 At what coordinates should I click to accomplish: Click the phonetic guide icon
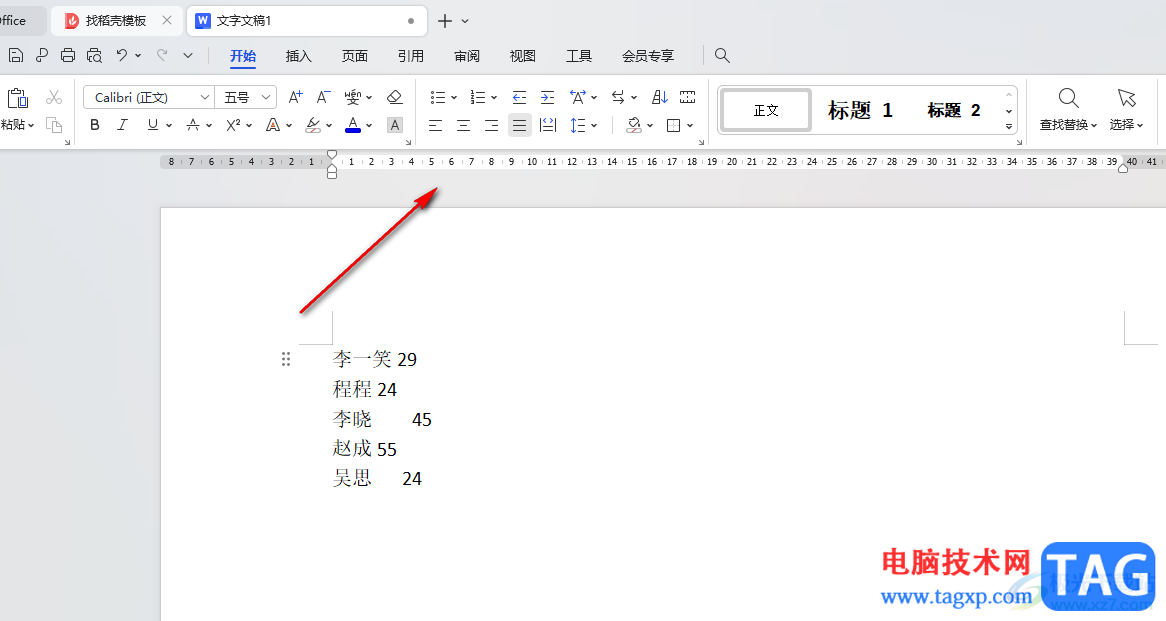point(352,97)
